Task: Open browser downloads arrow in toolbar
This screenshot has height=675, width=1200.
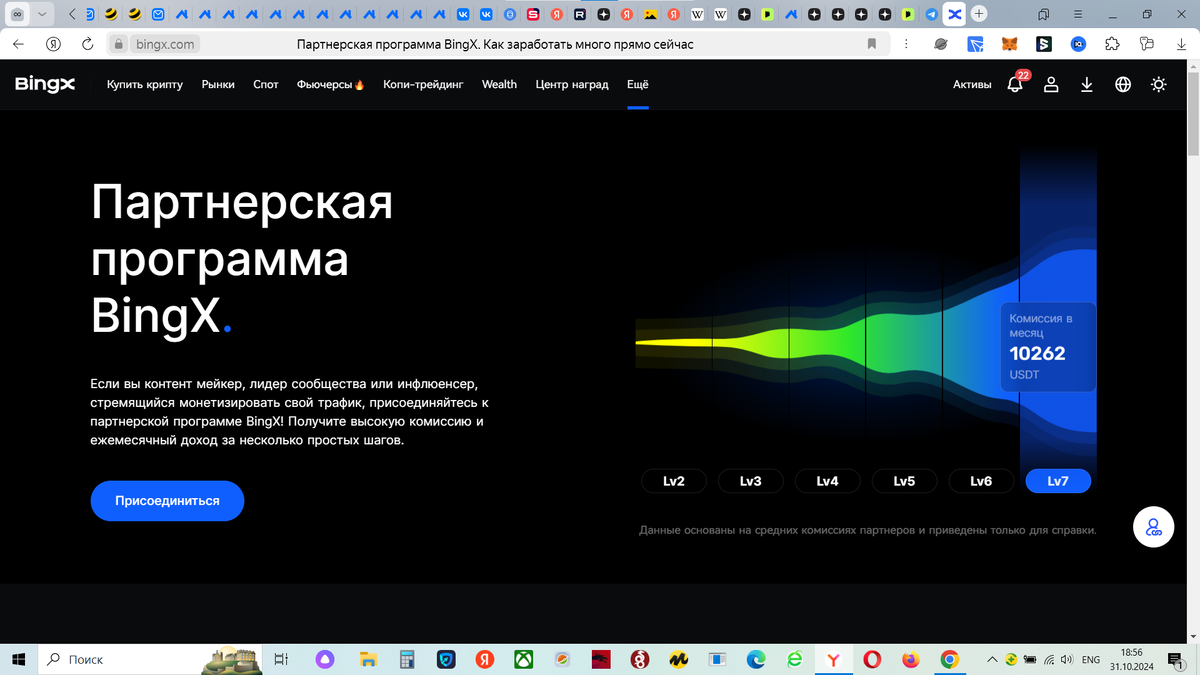Action: [x=1181, y=44]
